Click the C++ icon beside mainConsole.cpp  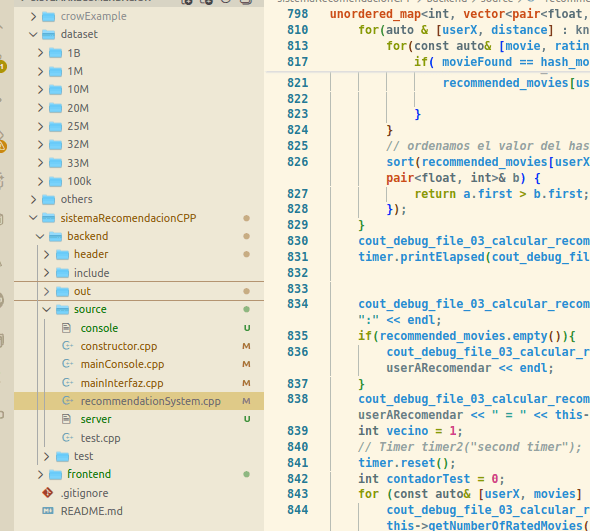point(67,364)
